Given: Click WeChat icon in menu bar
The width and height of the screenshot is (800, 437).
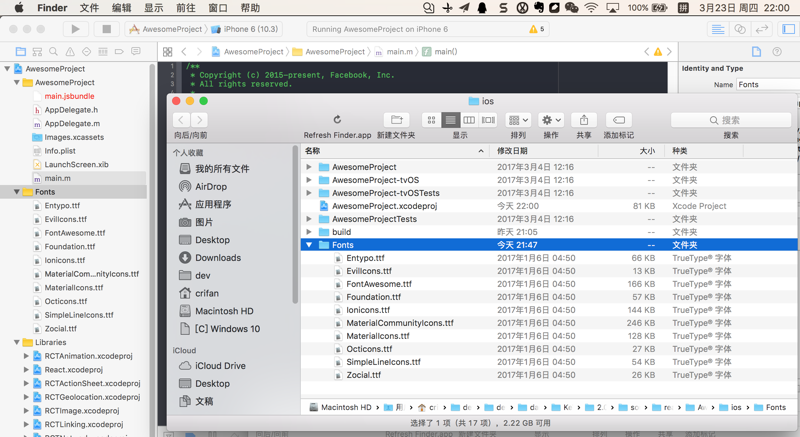Looking at the screenshot, I should tap(571, 8).
